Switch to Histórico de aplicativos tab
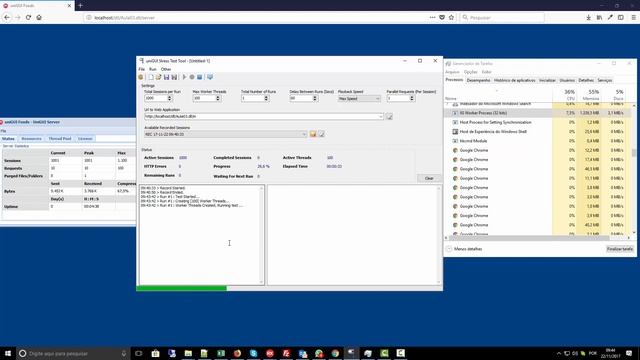The height and width of the screenshot is (360, 640). tap(515, 80)
